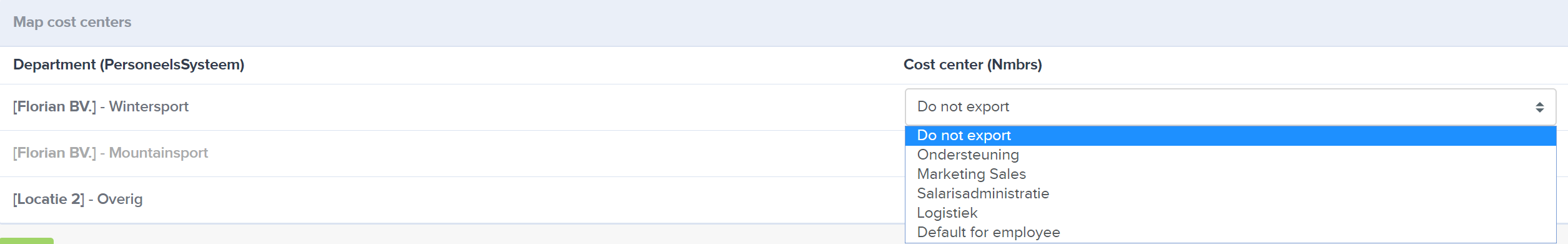The image size is (1568, 244).
Task: Click the [Locatie 2] location prefix
Action: coord(49,200)
